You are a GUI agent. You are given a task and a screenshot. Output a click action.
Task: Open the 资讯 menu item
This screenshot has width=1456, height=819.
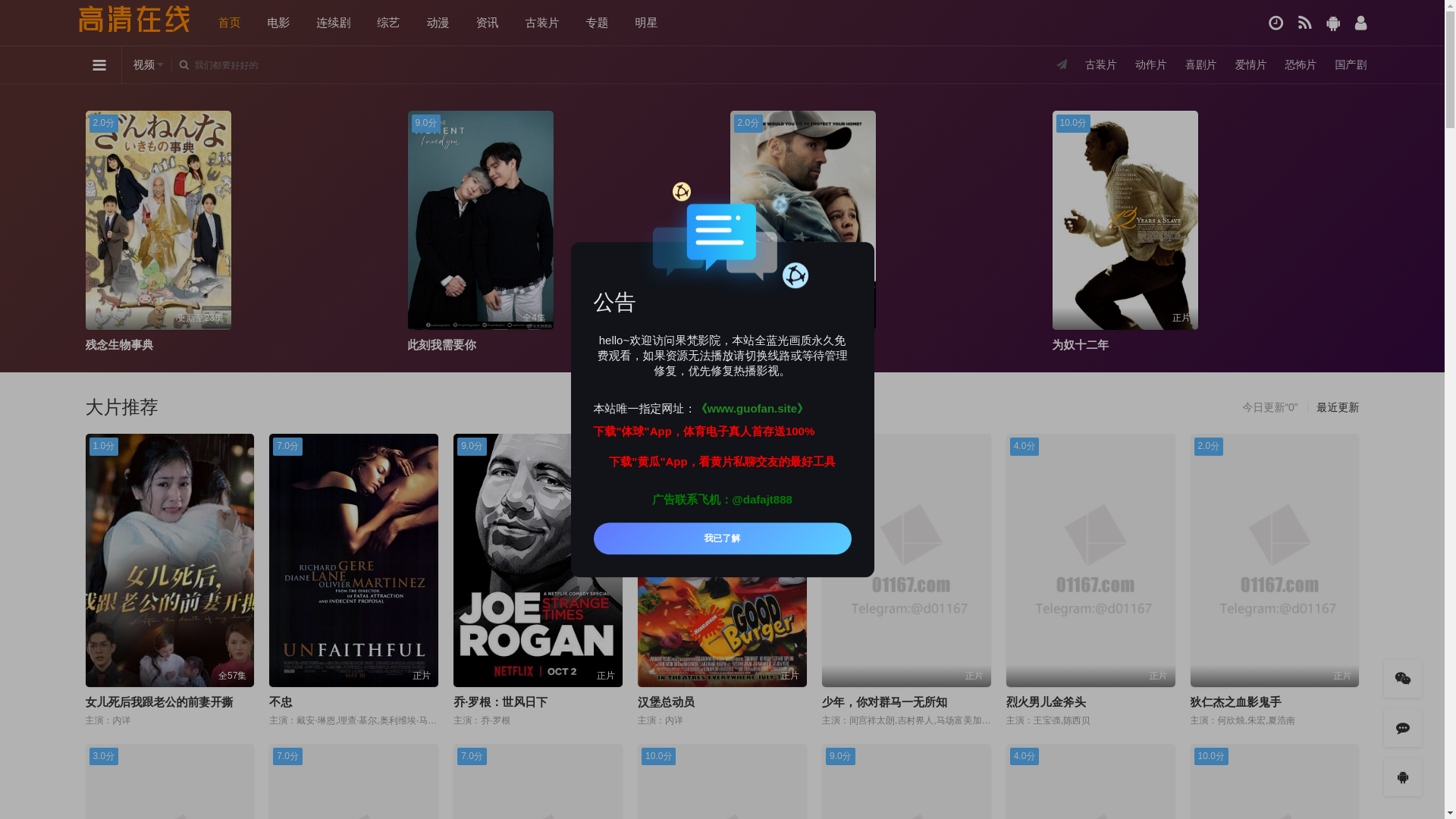[487, 23]
